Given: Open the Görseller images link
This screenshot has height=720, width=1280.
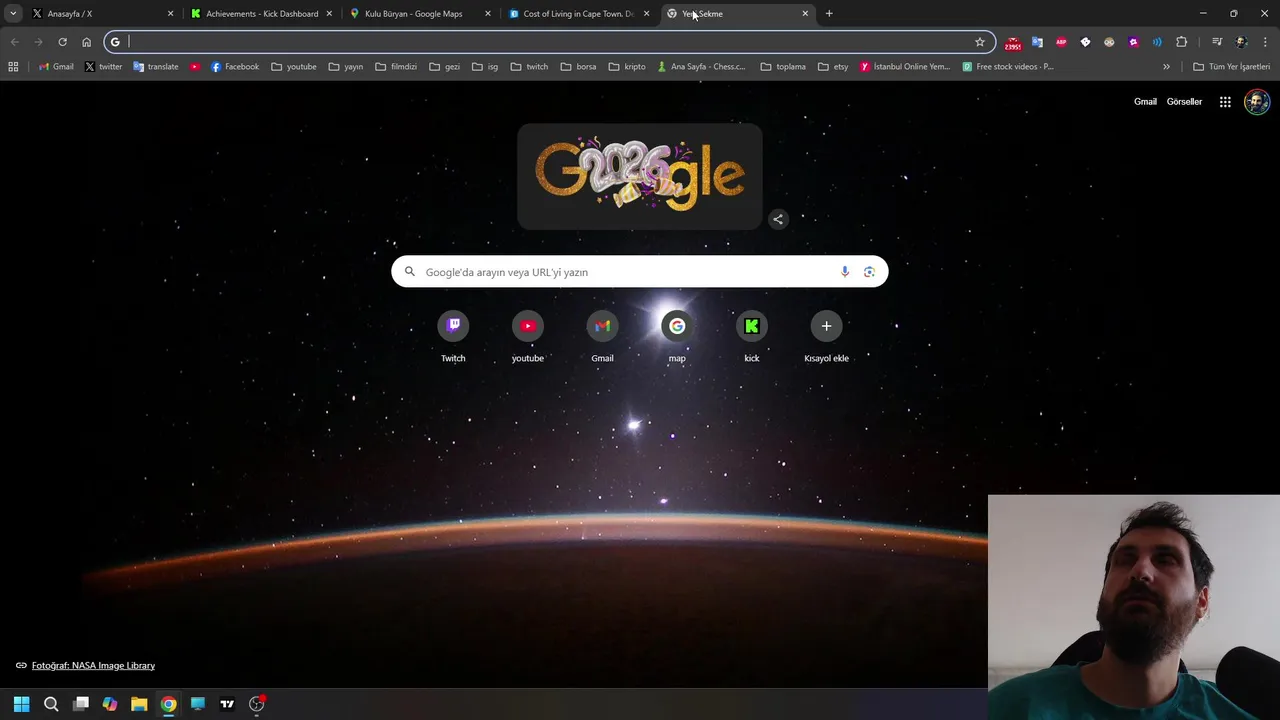Looking at the screenshot, I should (x=1184, y=102).
